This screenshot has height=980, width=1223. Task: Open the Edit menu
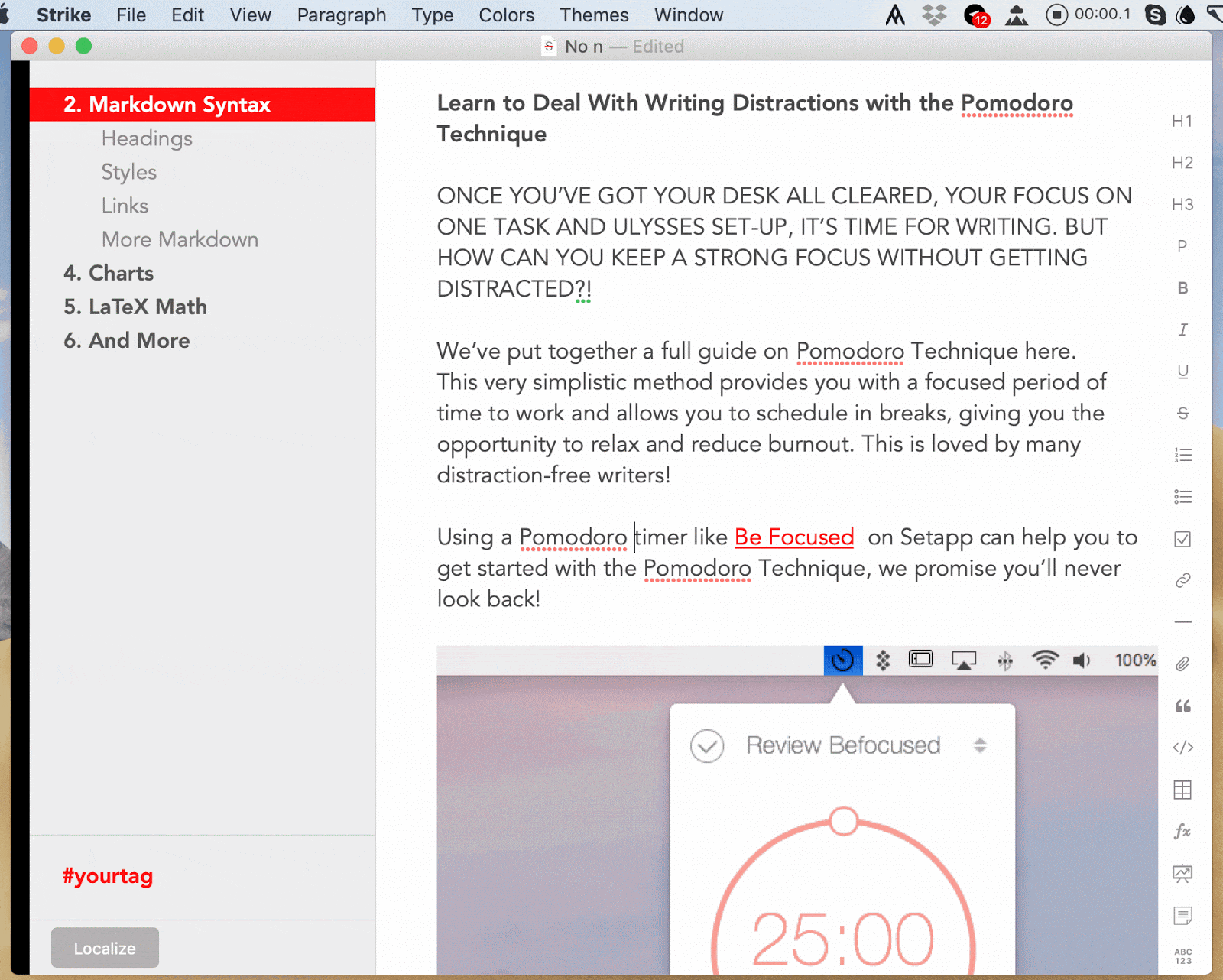pyautogui.click(x=187, y=15)
